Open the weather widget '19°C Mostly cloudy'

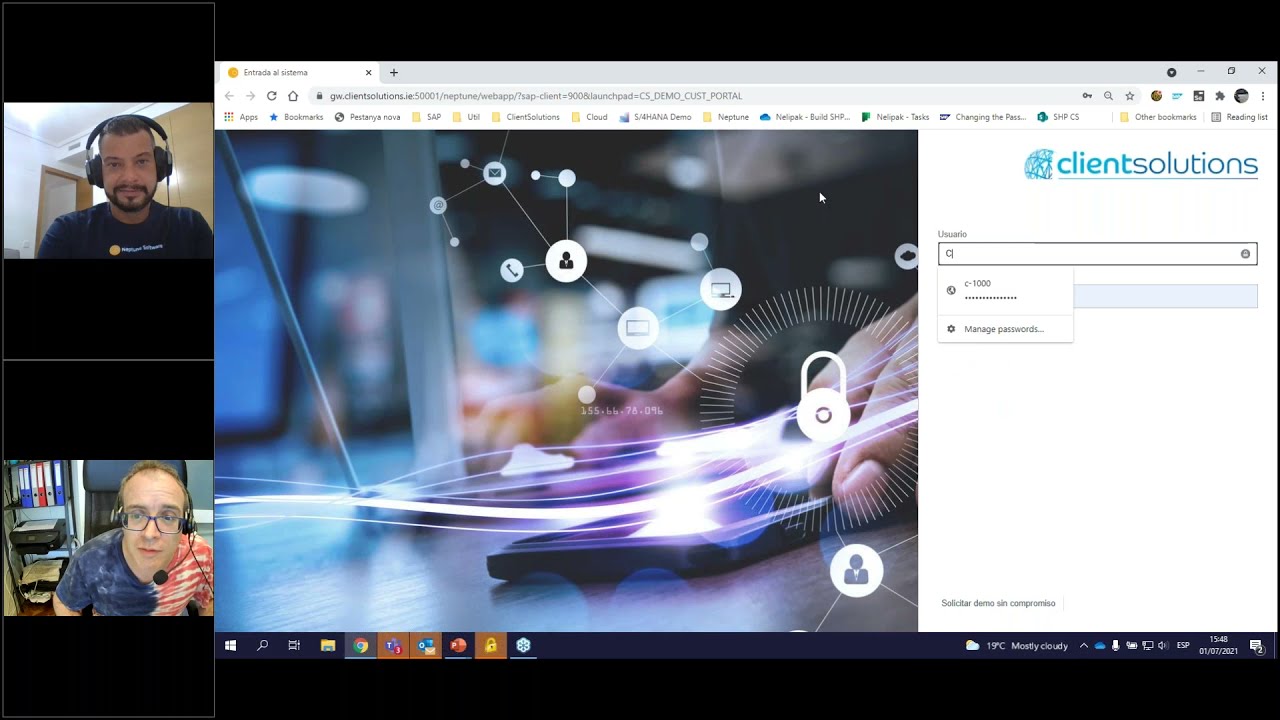tap(1017, 646)
